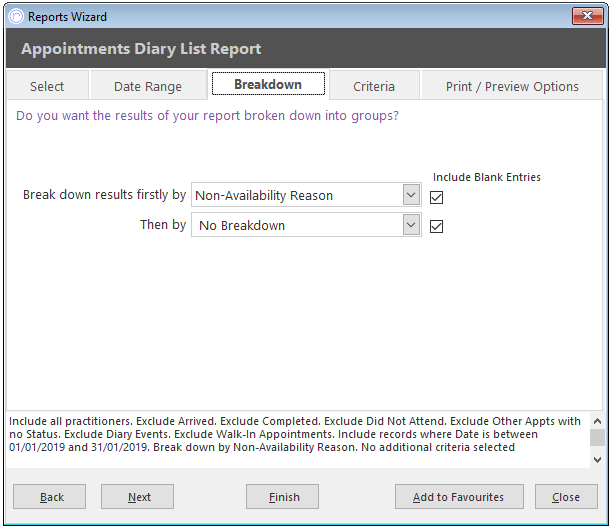612x529 pixels.
Task: Save report via Add to Favourites
Action: tap(459, 497)
